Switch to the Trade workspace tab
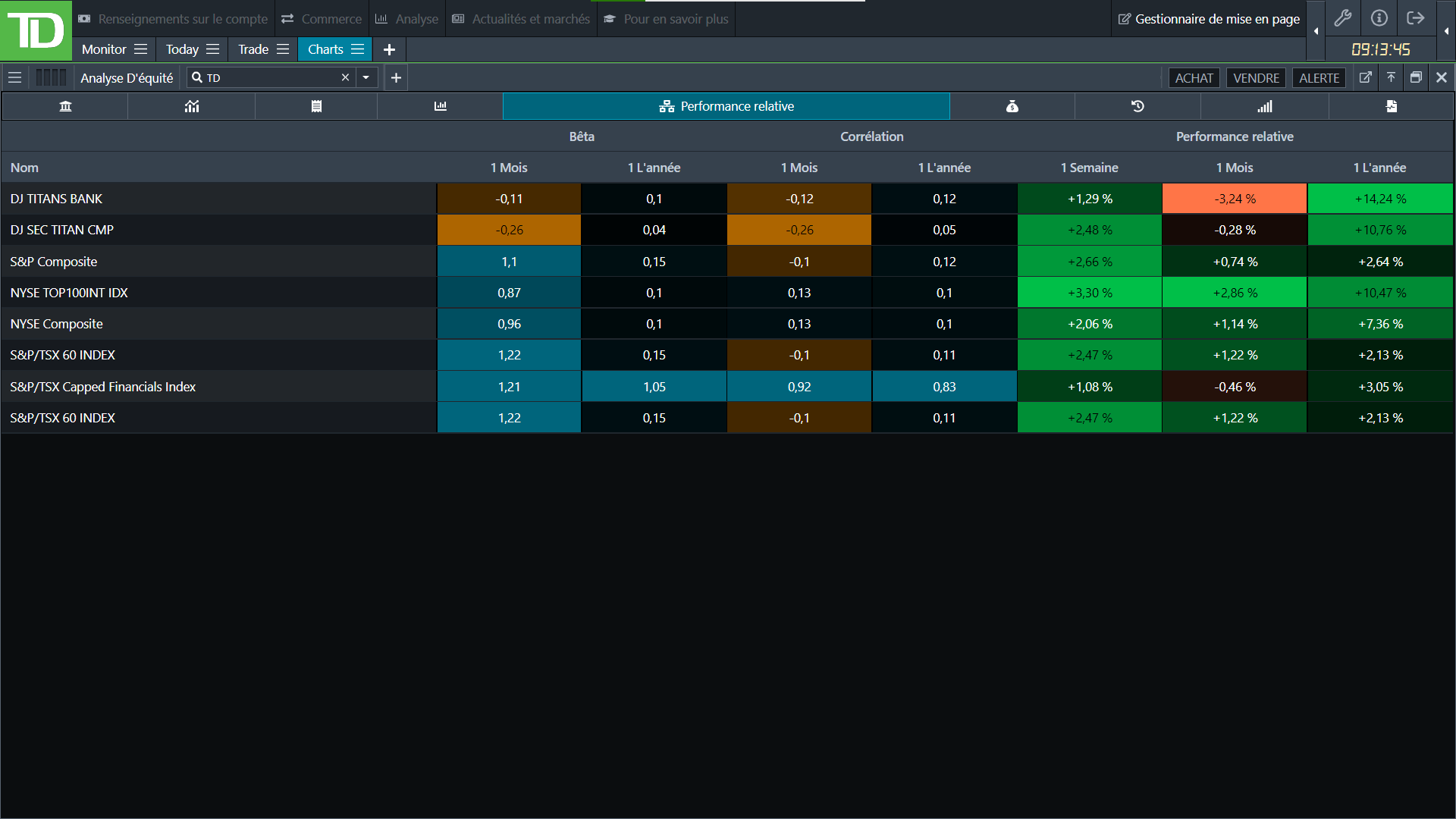The width and height of the screenshot is (1456, 819). click(x=253, y=49)
